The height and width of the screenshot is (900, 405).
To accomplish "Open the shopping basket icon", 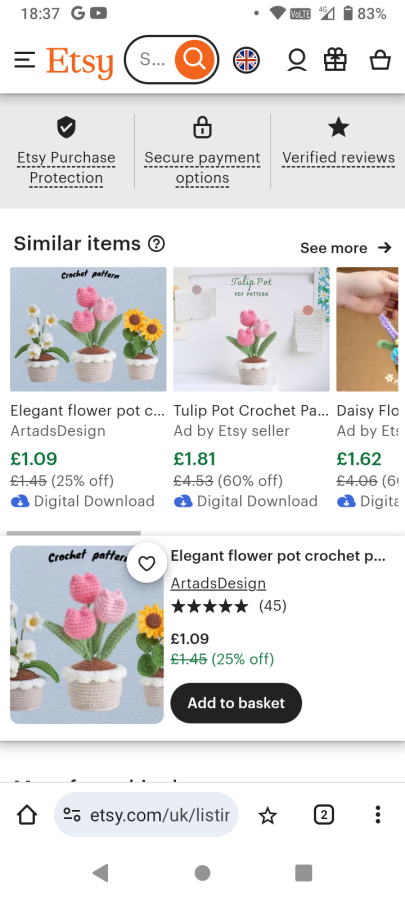I will click(x=380, y=60).
